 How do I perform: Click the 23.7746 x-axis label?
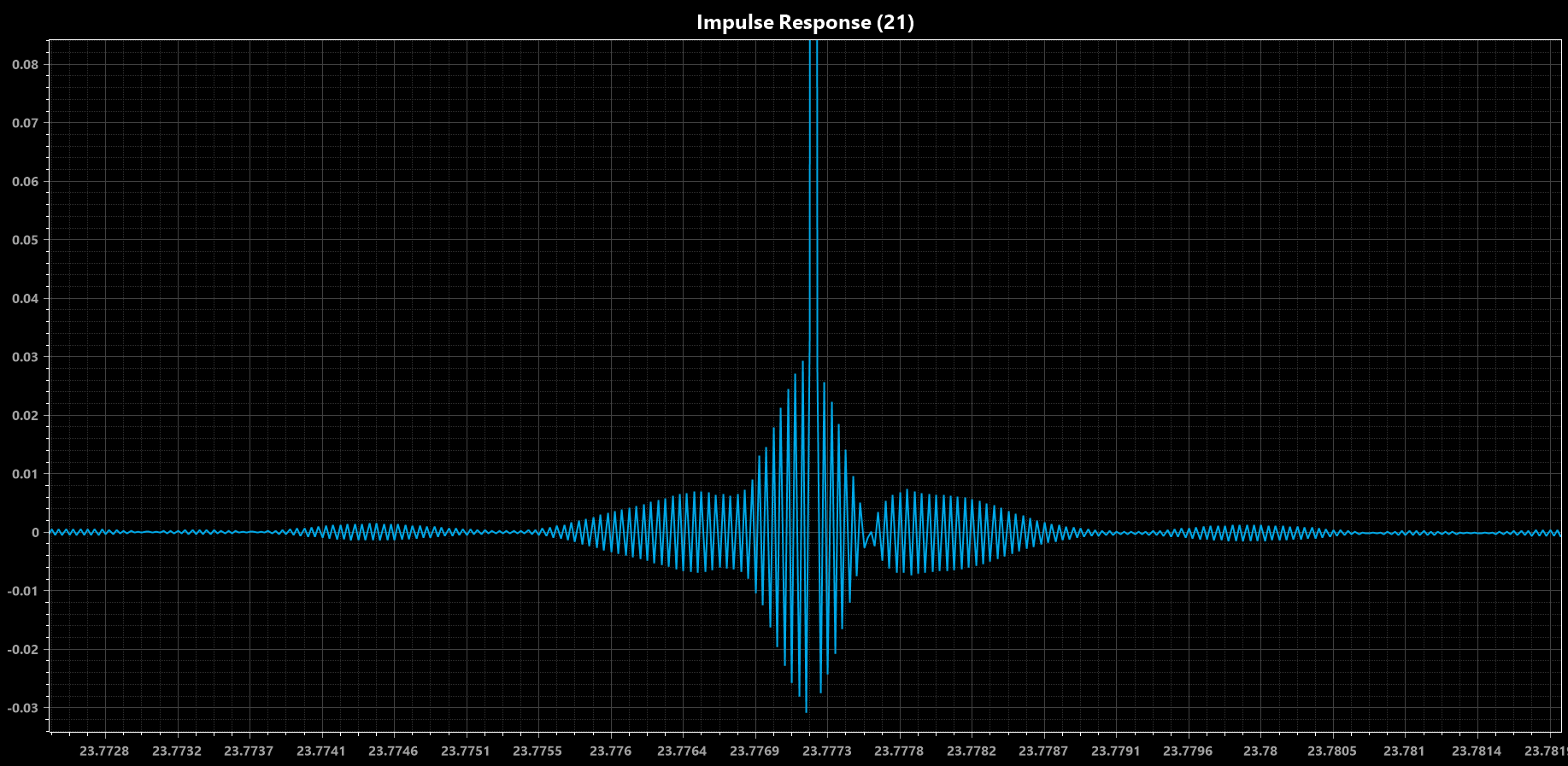[x=393, y=751]
